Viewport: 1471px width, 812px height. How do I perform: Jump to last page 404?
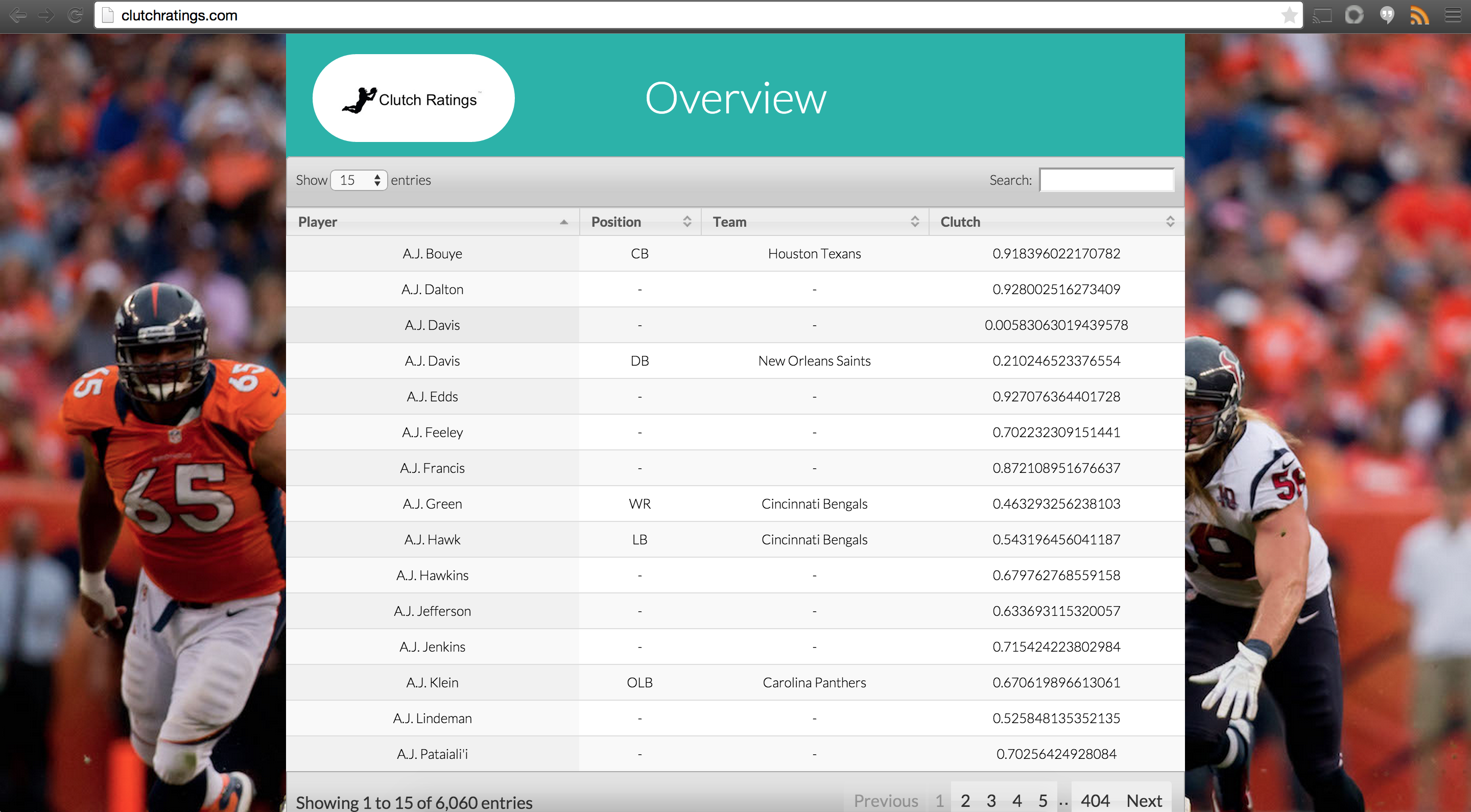click(x=1095, y=801)
